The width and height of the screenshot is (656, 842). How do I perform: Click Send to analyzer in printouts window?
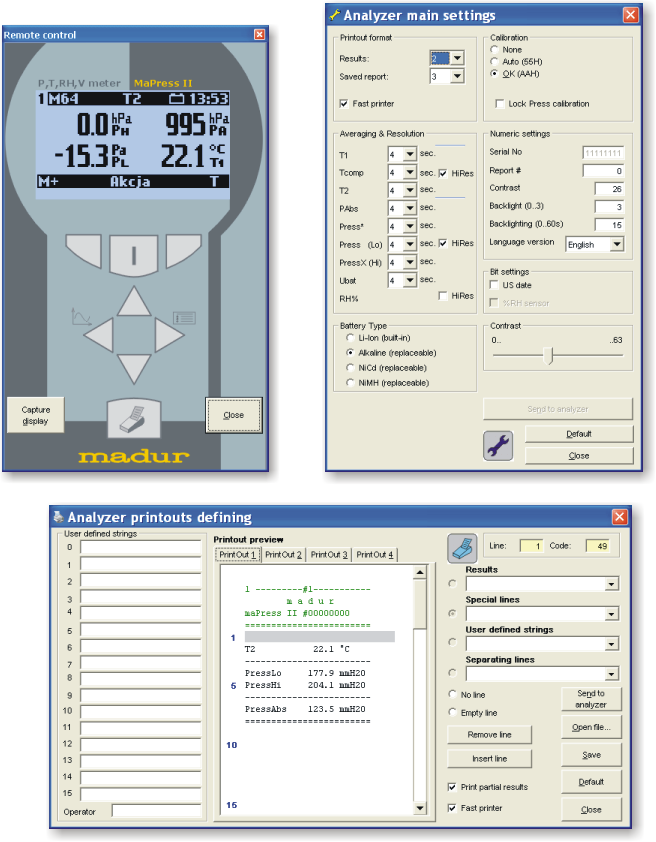[x=591, y=699]
